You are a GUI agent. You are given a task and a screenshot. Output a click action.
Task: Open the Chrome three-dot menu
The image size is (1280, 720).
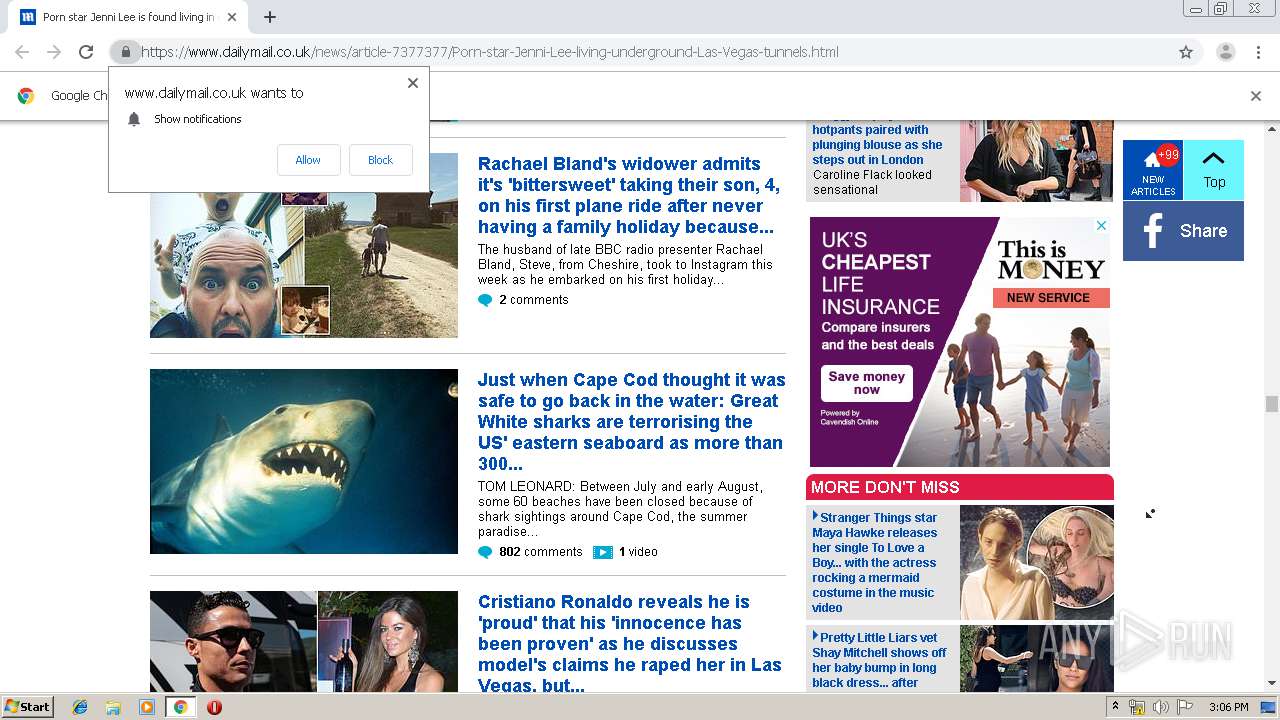click(x=1258, y=52)
